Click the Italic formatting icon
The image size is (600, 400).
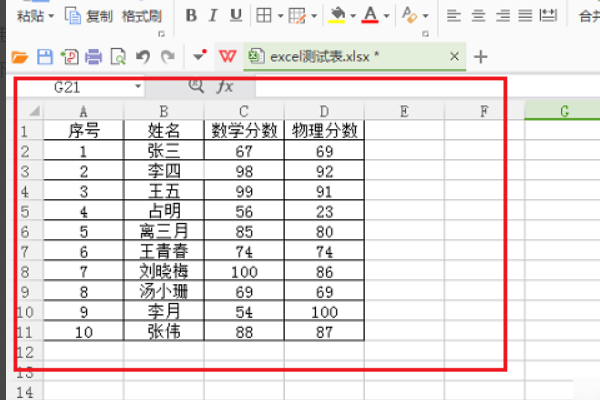tap(213, 16)
